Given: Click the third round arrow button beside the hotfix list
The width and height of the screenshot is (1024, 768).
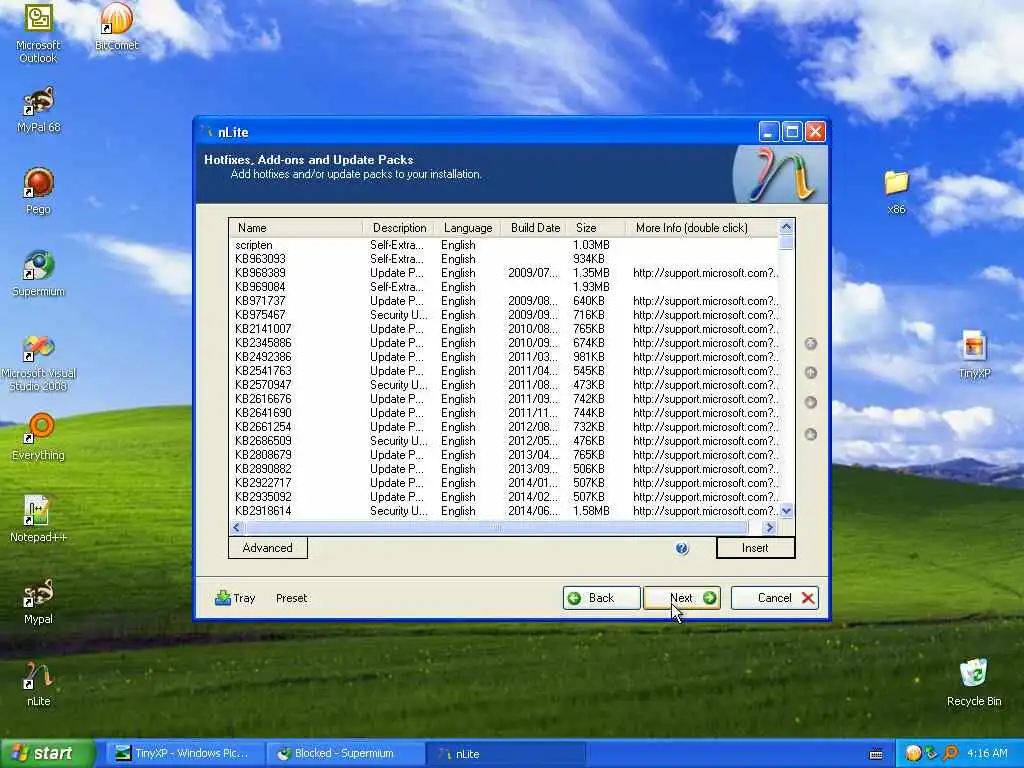Looking at the screenshot, I should [x=810, y=402].
